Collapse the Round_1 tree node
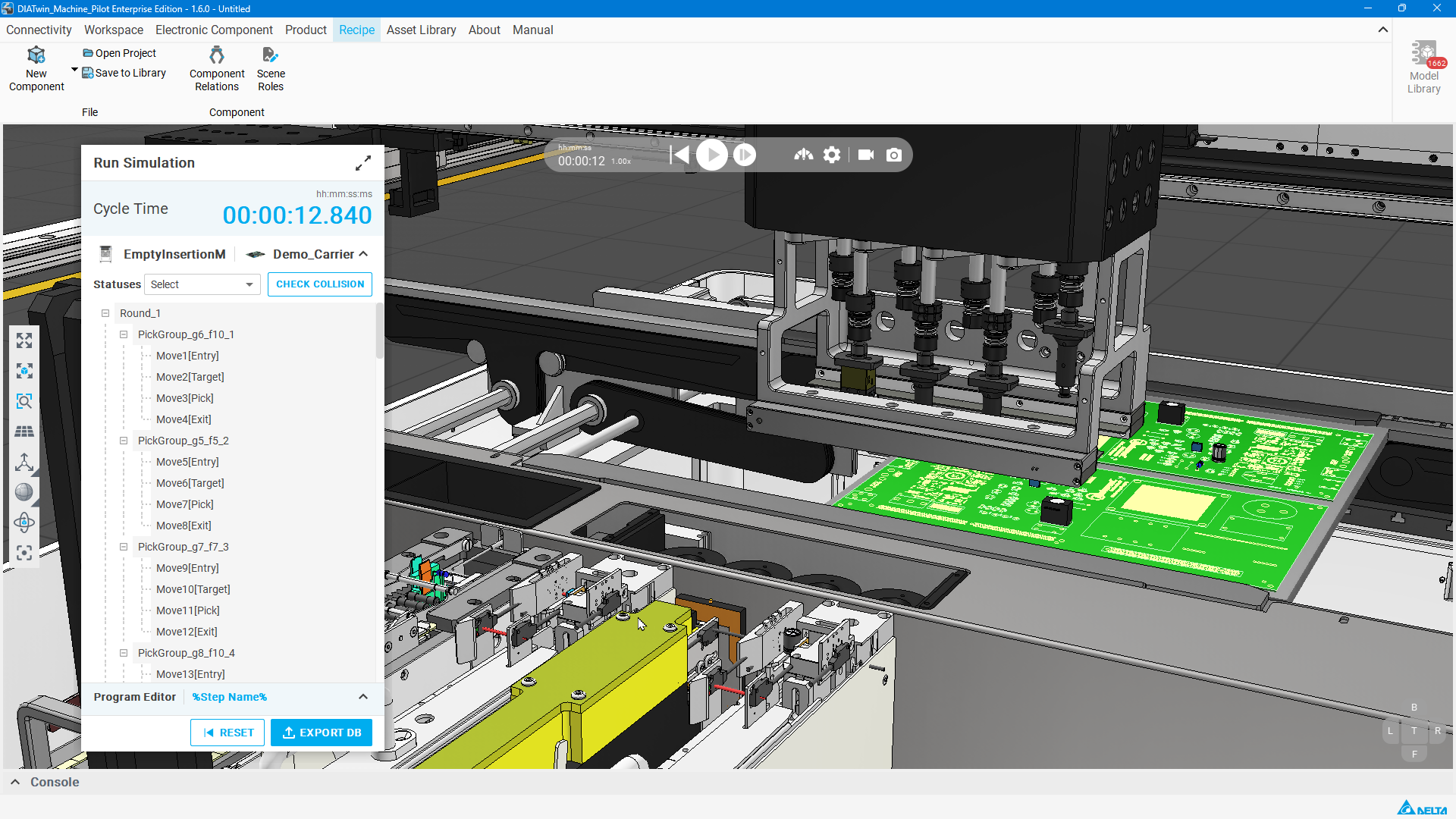 [105, 313]
